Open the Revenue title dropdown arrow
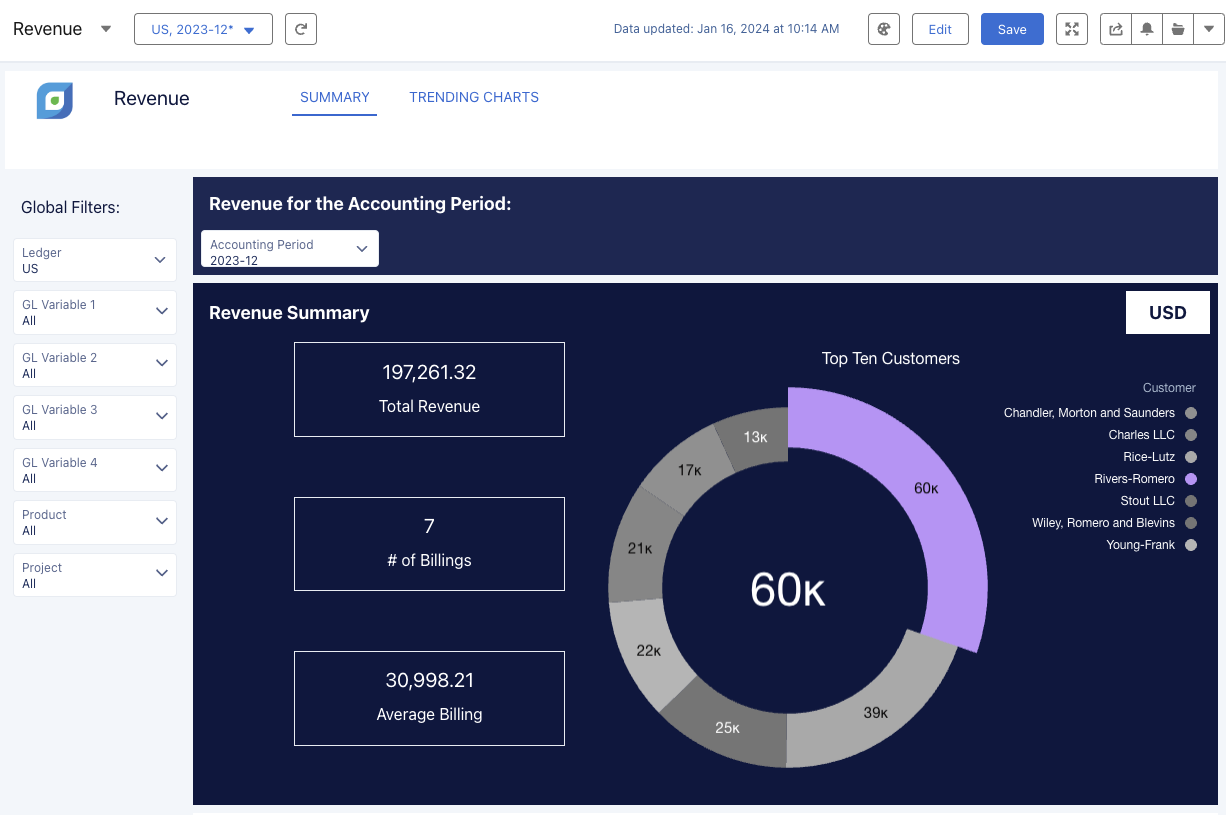Viewport: 1226px width, 815px height. click(x=106, y=29)
